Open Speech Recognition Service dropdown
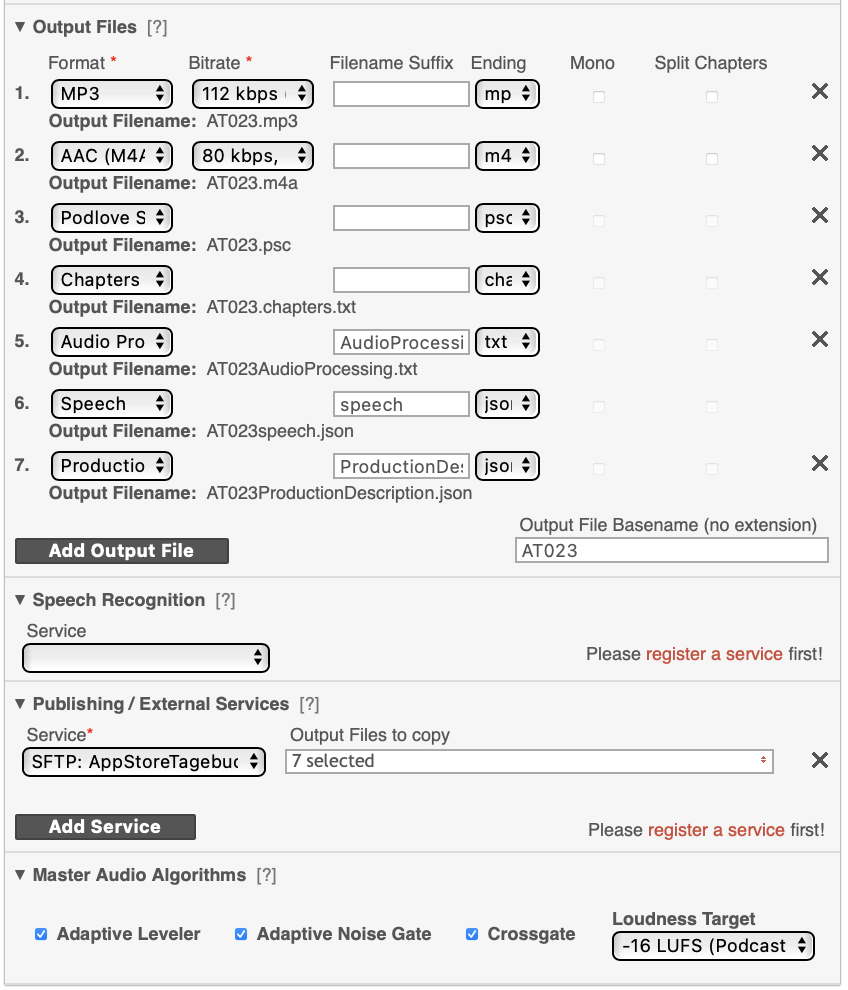The height and width of the screenshot is (990, 848). coord(146,658)
